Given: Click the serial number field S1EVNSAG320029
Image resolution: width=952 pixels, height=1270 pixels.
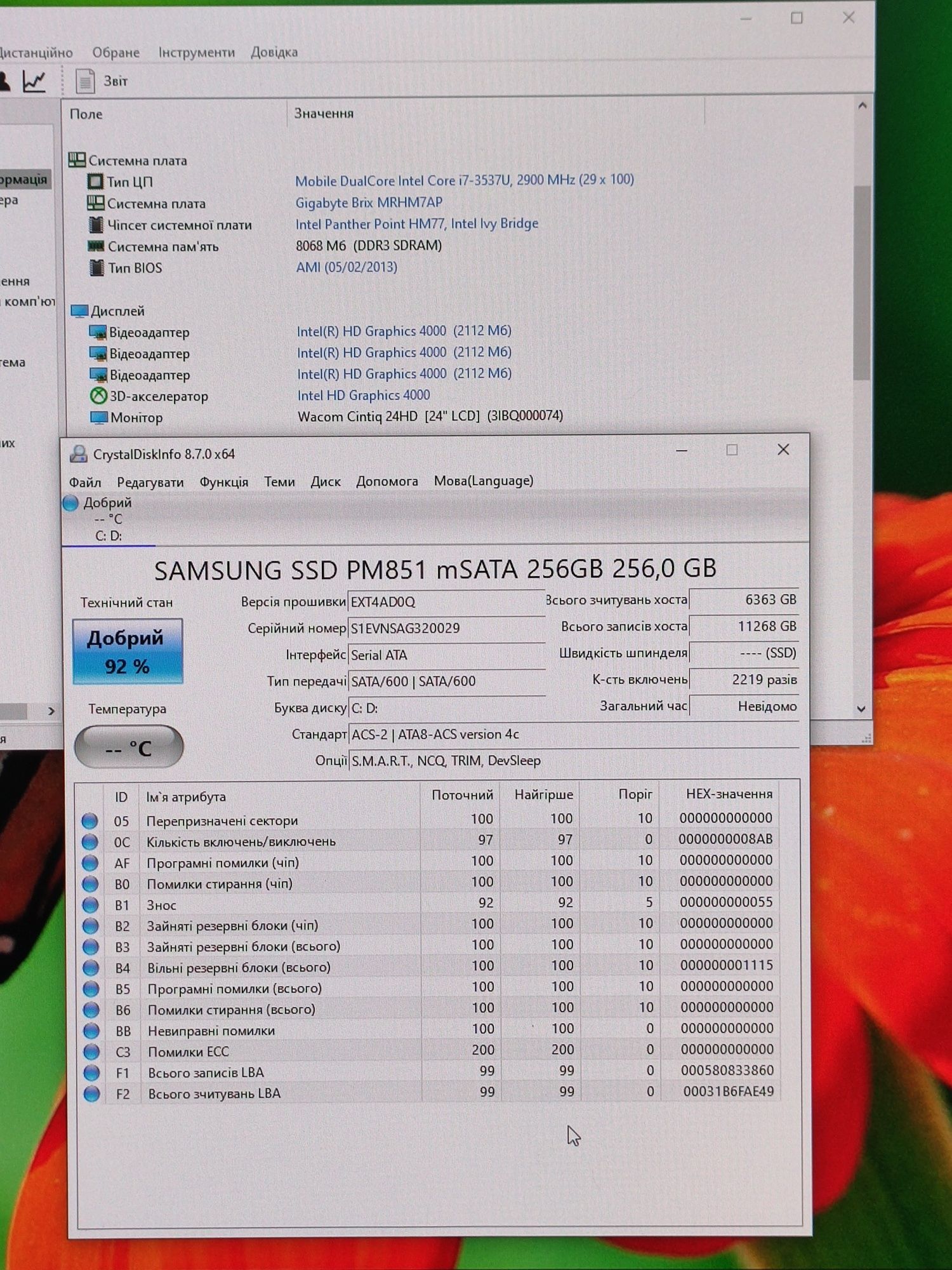Looking at the screenshot, I should coord(446,628).
